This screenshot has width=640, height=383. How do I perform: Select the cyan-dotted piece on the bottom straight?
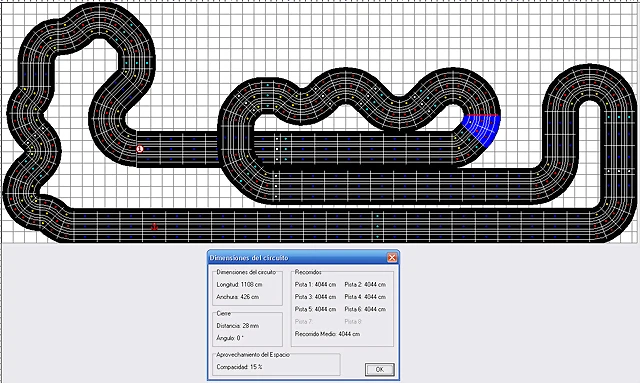coord(378,226)
